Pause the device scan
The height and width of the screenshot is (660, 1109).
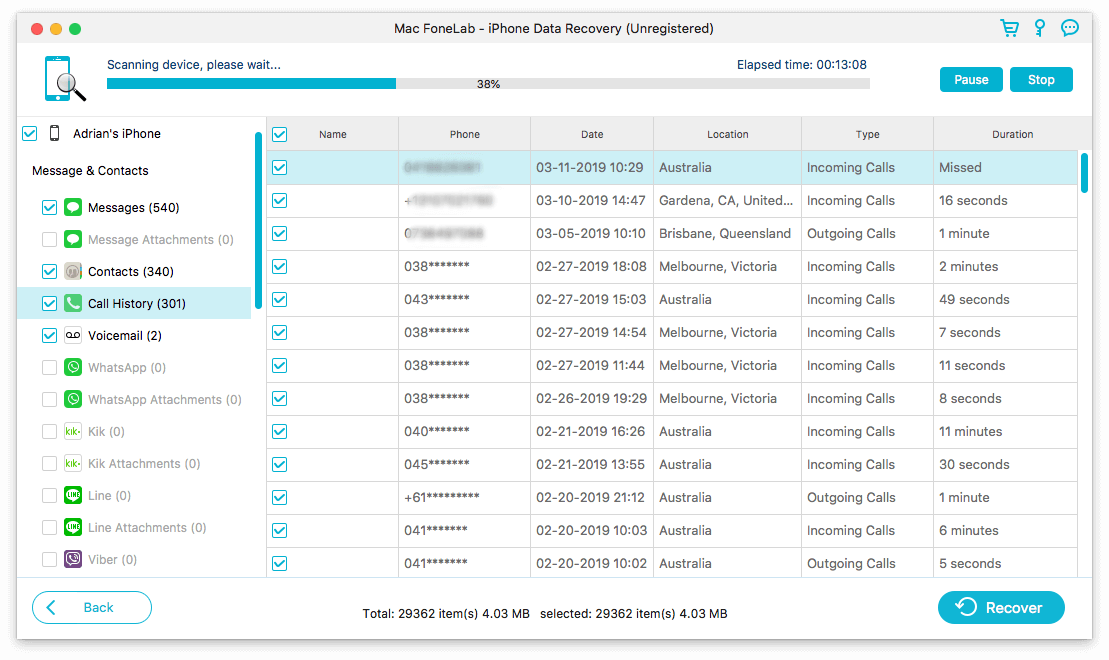coord(970,79)
